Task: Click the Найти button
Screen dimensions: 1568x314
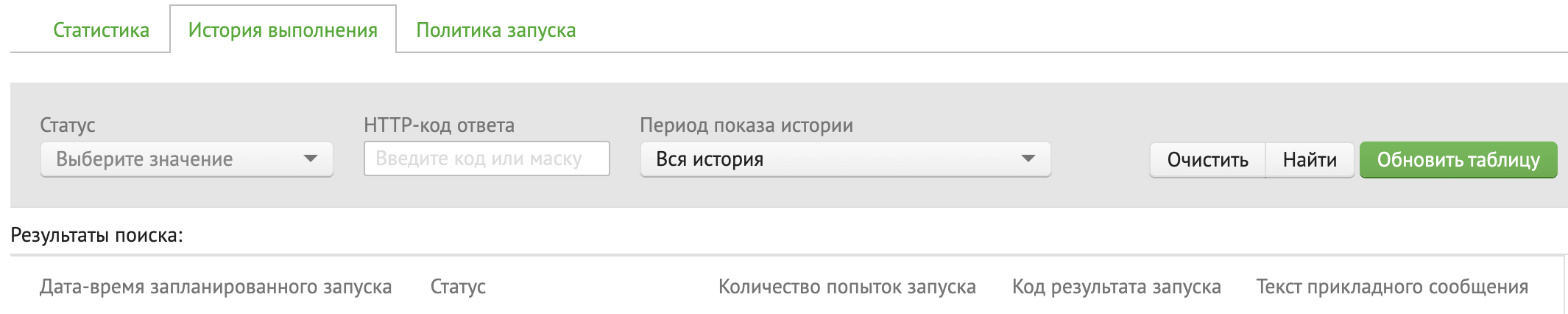Action: point(1309,160)
